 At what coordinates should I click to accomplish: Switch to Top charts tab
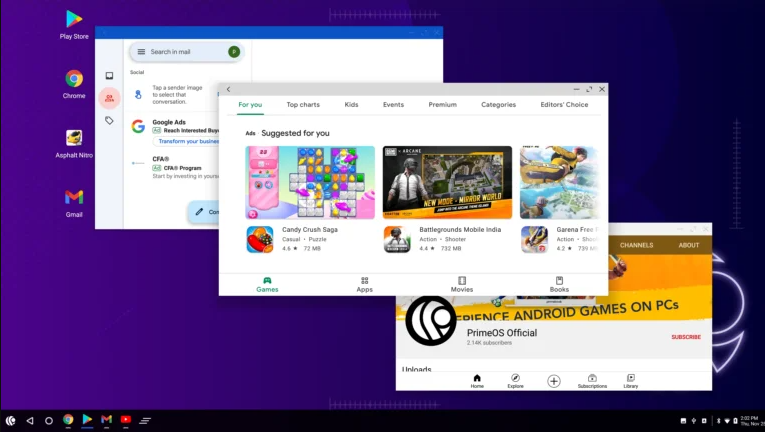303,105
